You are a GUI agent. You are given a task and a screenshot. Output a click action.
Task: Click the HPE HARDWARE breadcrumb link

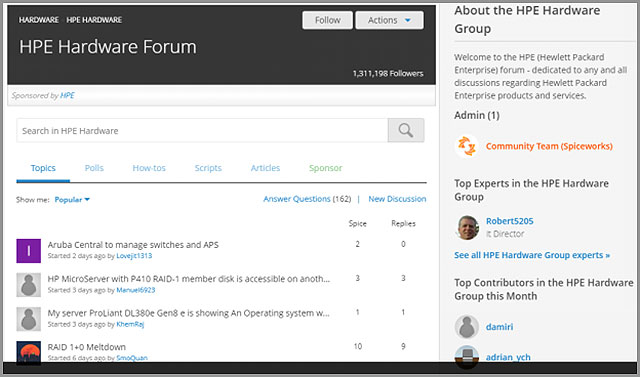[x=94, y=20]
